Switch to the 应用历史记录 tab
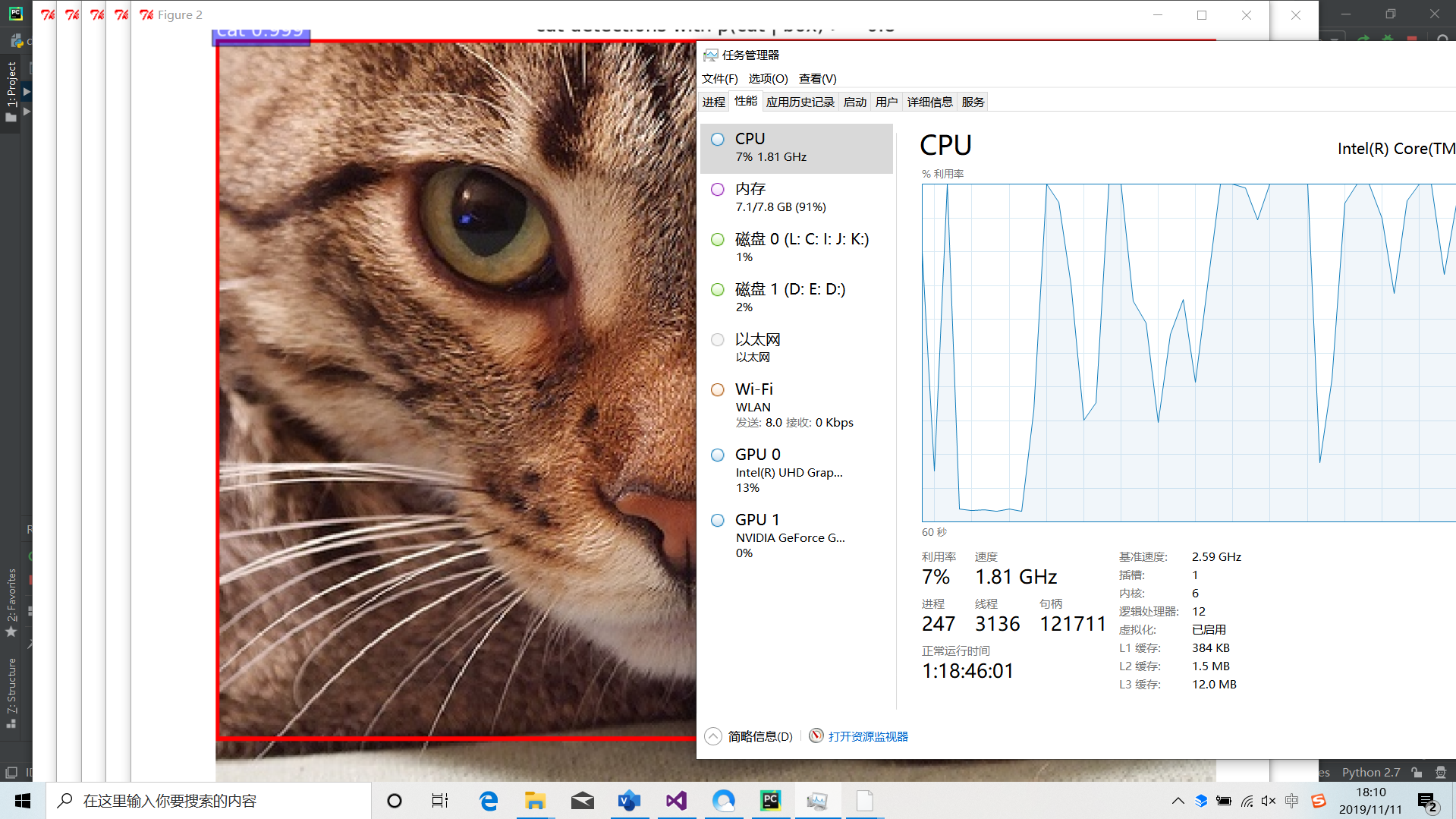This screenshot has width=1456, height=819. point(800,102)
